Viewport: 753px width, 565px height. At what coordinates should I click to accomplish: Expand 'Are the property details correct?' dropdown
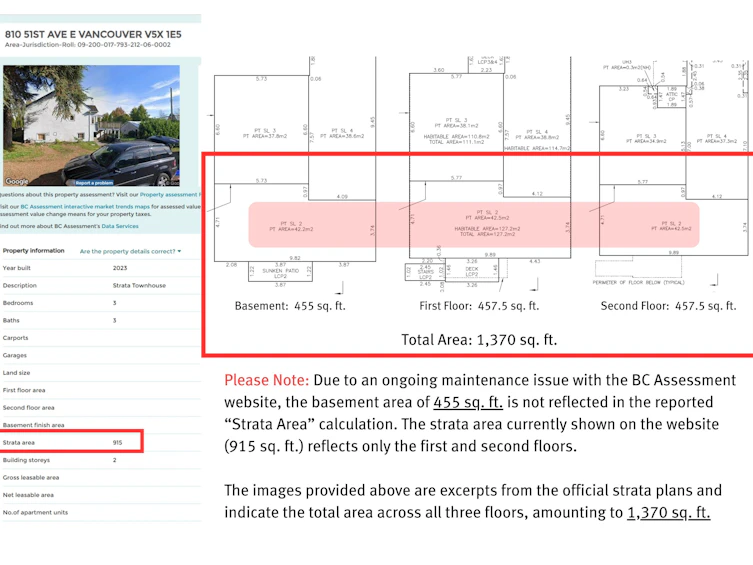(x=130, y=251)
